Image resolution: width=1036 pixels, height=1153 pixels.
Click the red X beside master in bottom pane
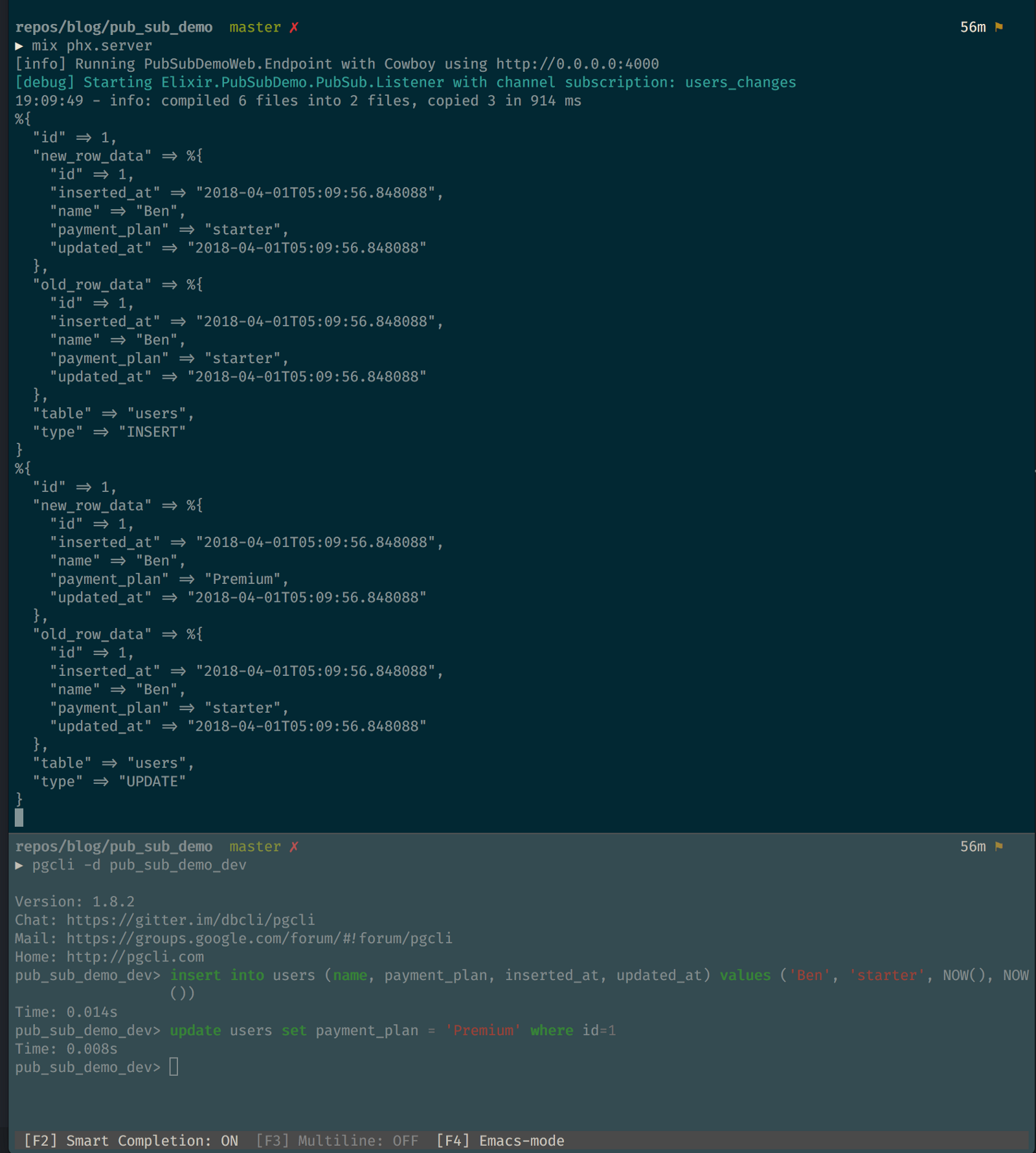point(294,846)
